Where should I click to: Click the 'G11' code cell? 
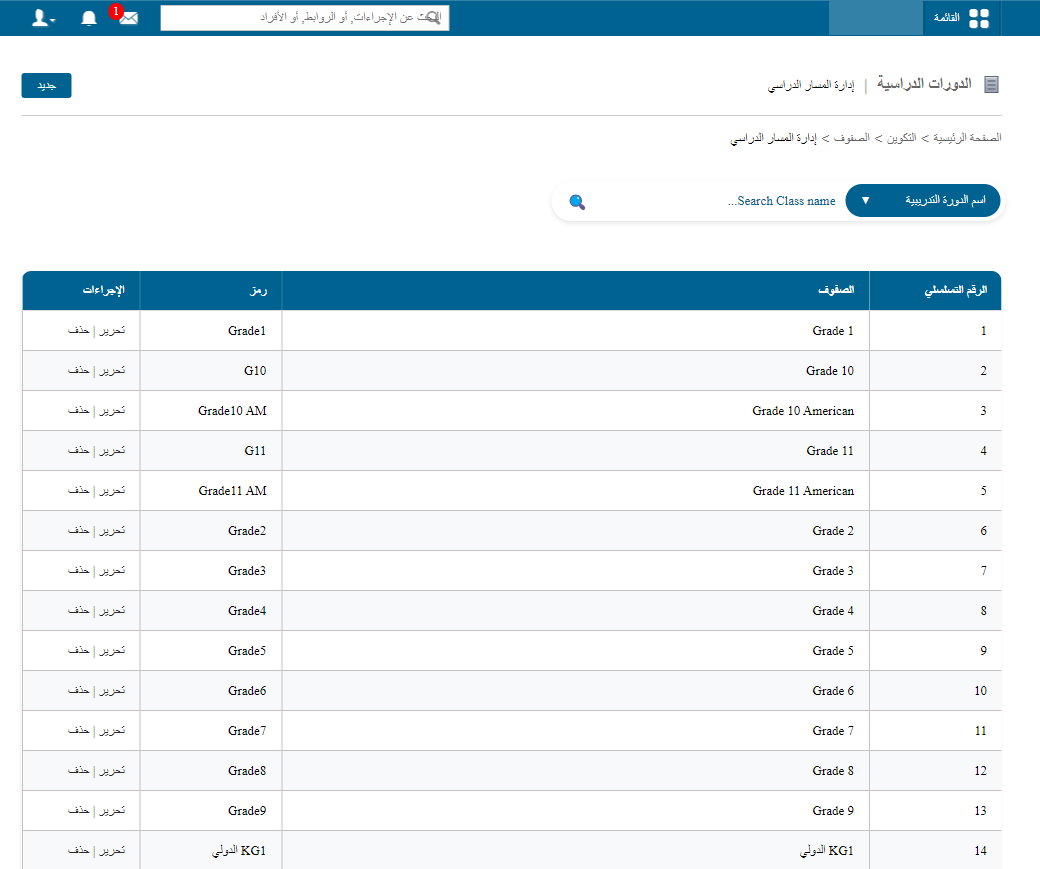point(211,450)
